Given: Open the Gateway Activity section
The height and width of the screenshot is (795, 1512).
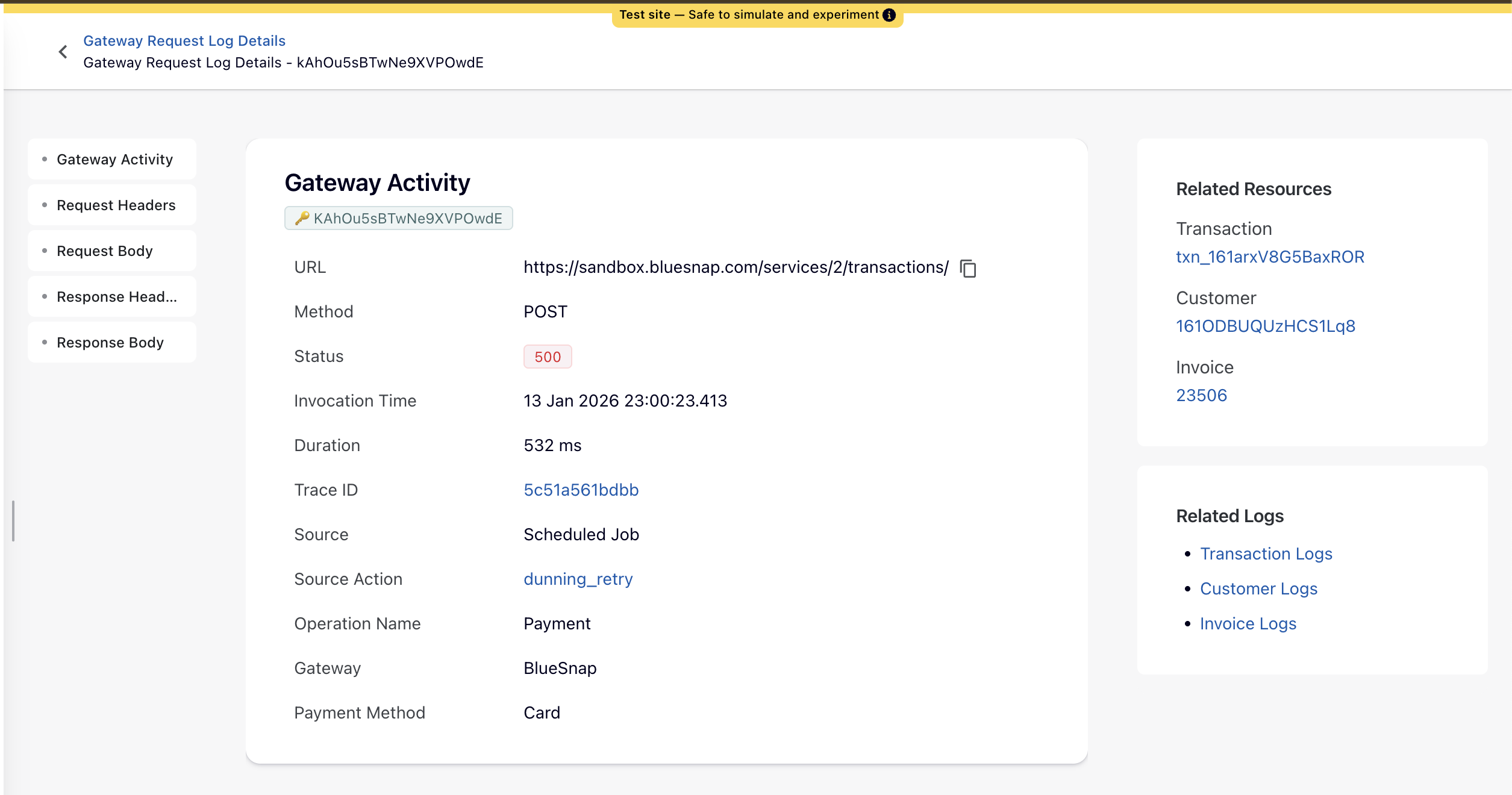Looking at the screenshot, I should 114,159.
